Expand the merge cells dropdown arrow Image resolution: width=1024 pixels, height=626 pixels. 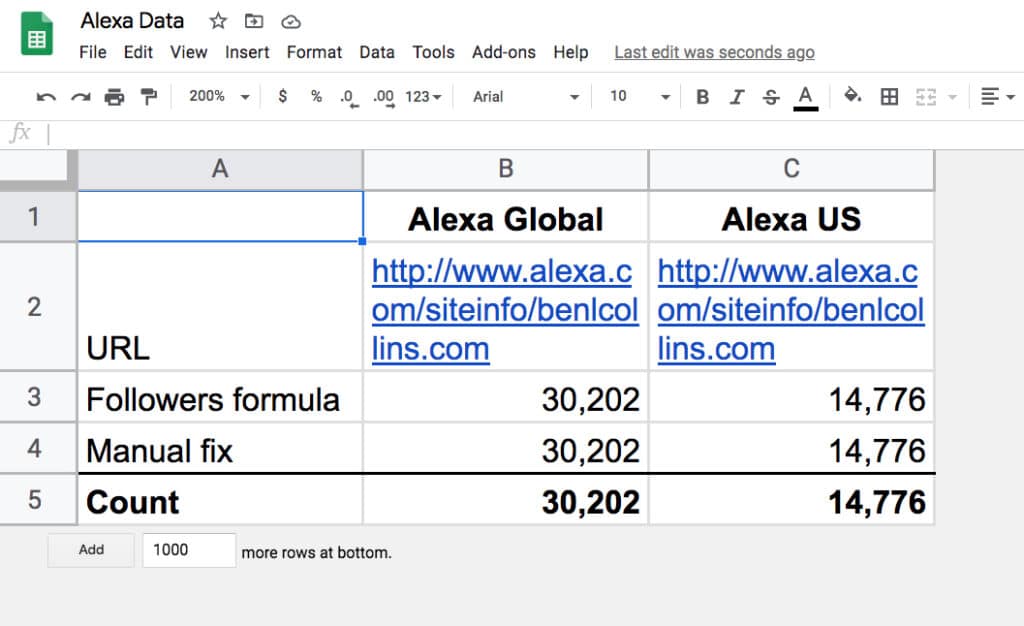tap(952, 97)
